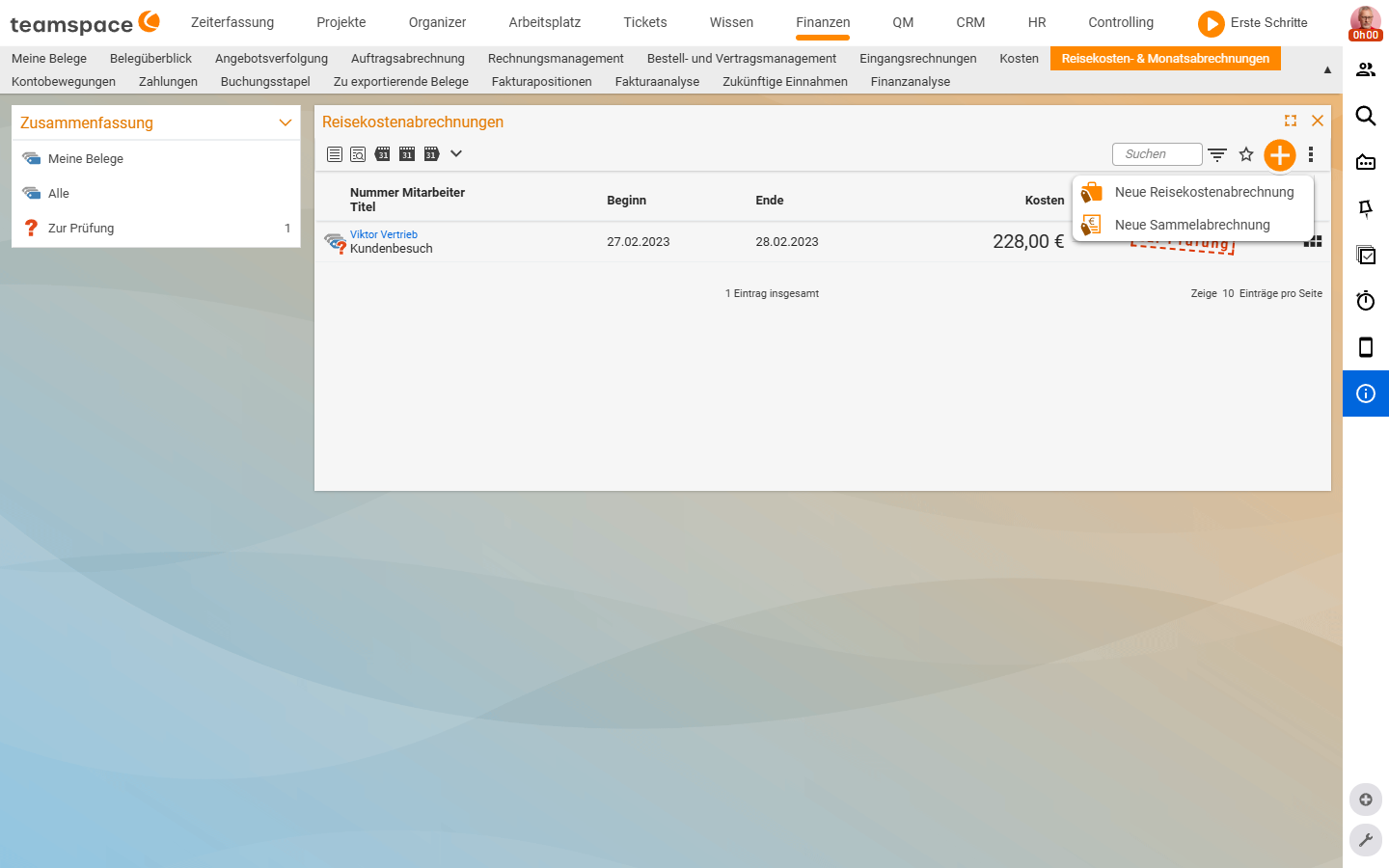
Task: Click the round plus button at bottom right
Action: 1366,800
